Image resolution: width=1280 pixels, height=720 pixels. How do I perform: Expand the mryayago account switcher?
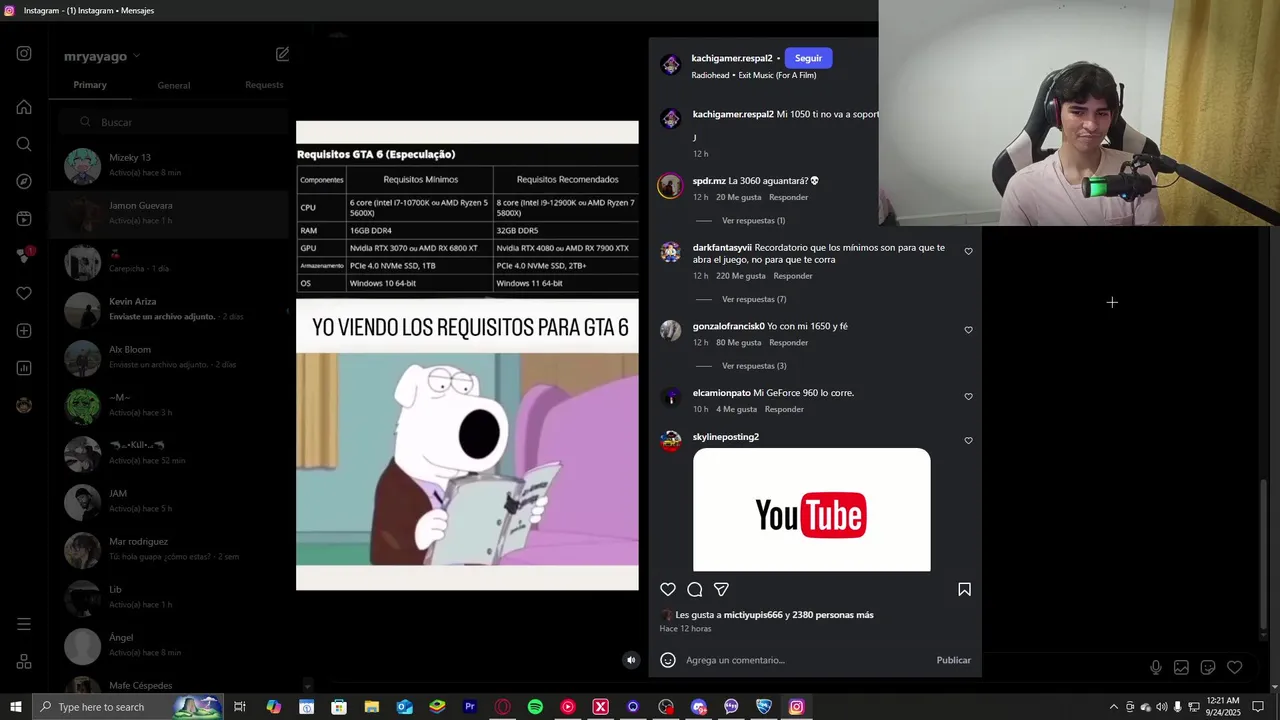point(102,56)
